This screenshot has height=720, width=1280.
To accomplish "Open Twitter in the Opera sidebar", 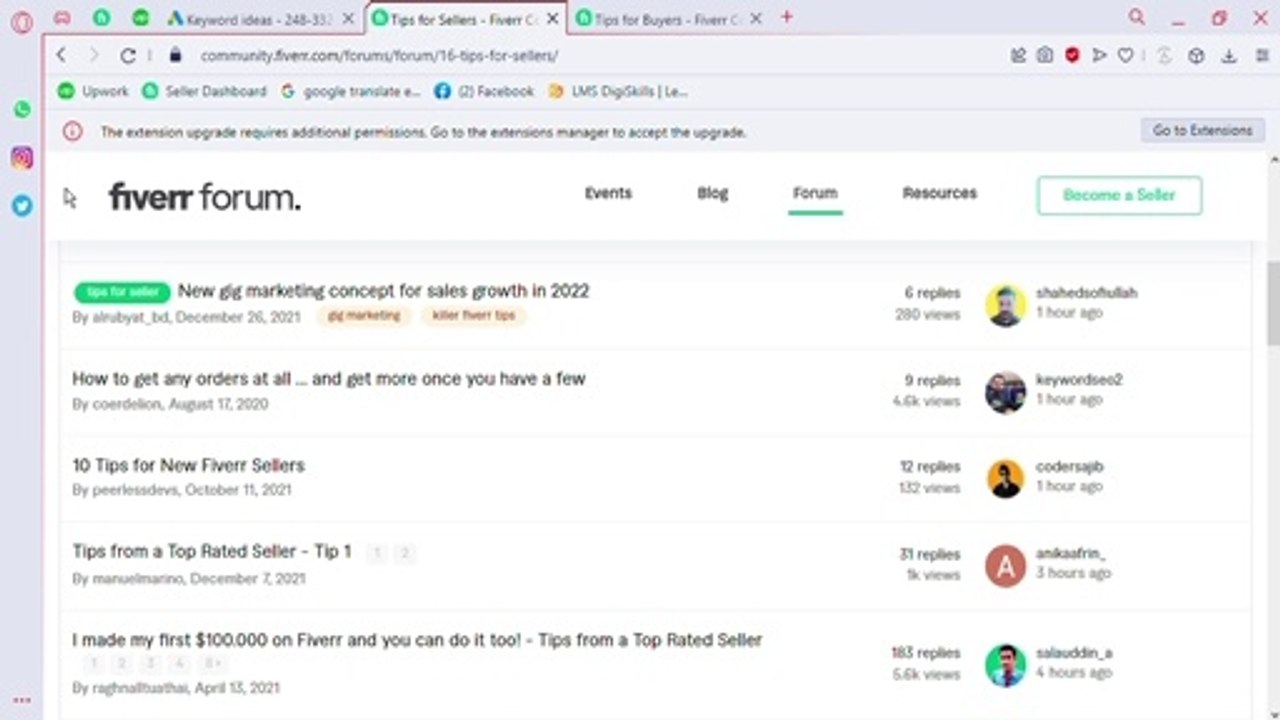I will [x=22, y=206].
